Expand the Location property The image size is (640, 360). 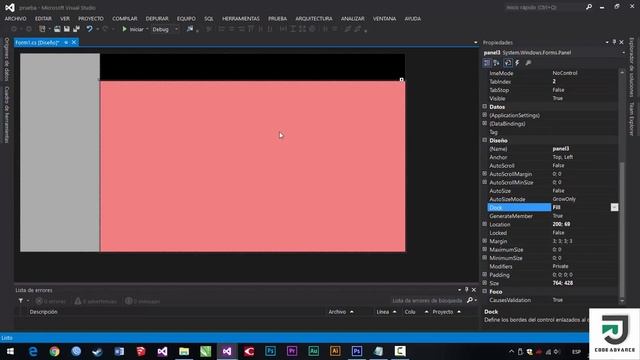(x=484, y=224)
